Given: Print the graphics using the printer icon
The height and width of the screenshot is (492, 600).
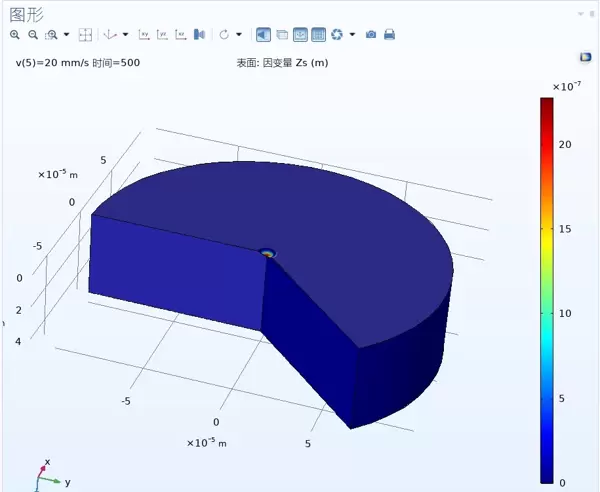Looking at the screenshot, I should pos(389,35).
